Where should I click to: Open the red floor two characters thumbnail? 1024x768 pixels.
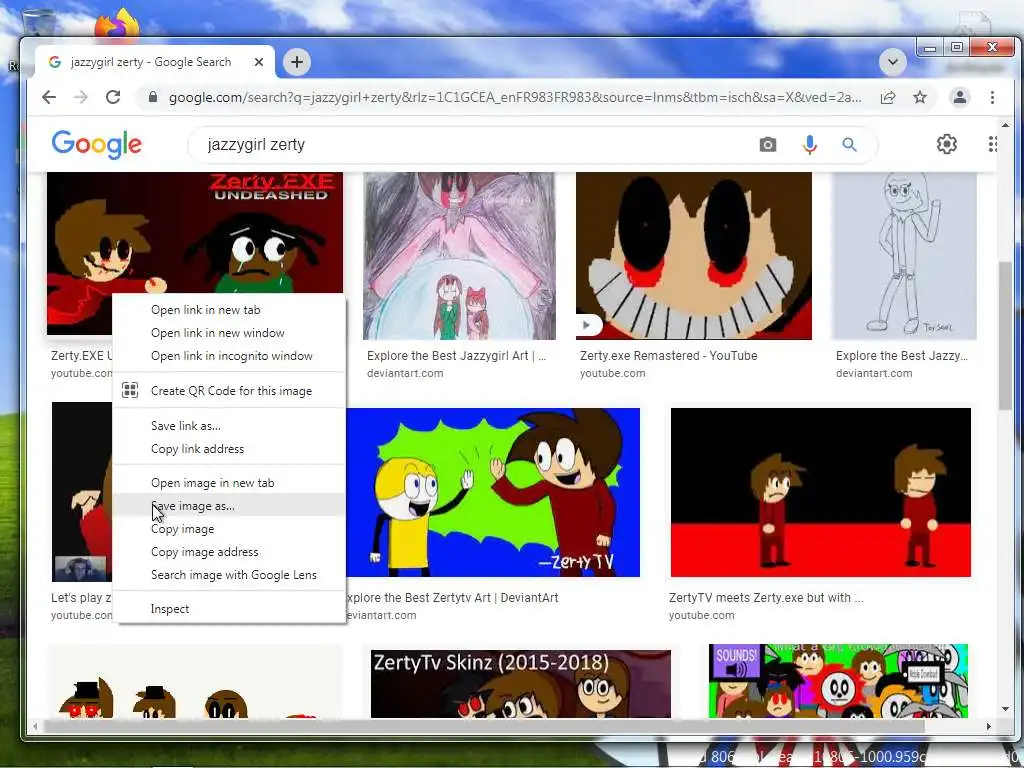[x=820, y=492]
